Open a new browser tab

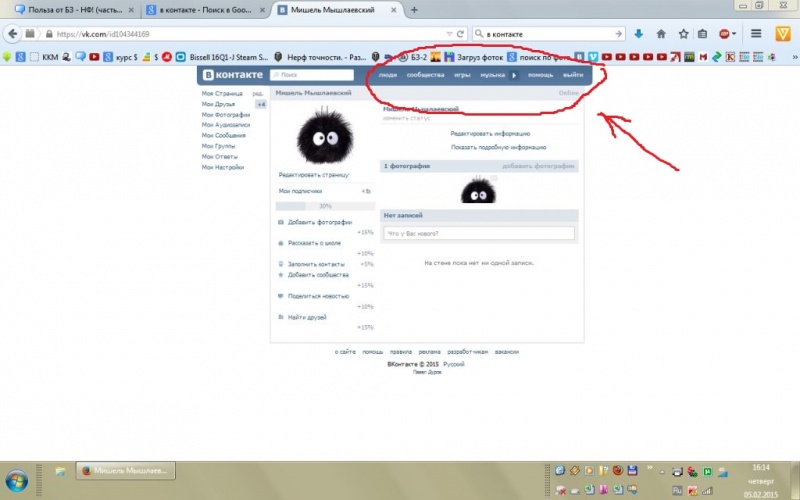click(414, 10)
